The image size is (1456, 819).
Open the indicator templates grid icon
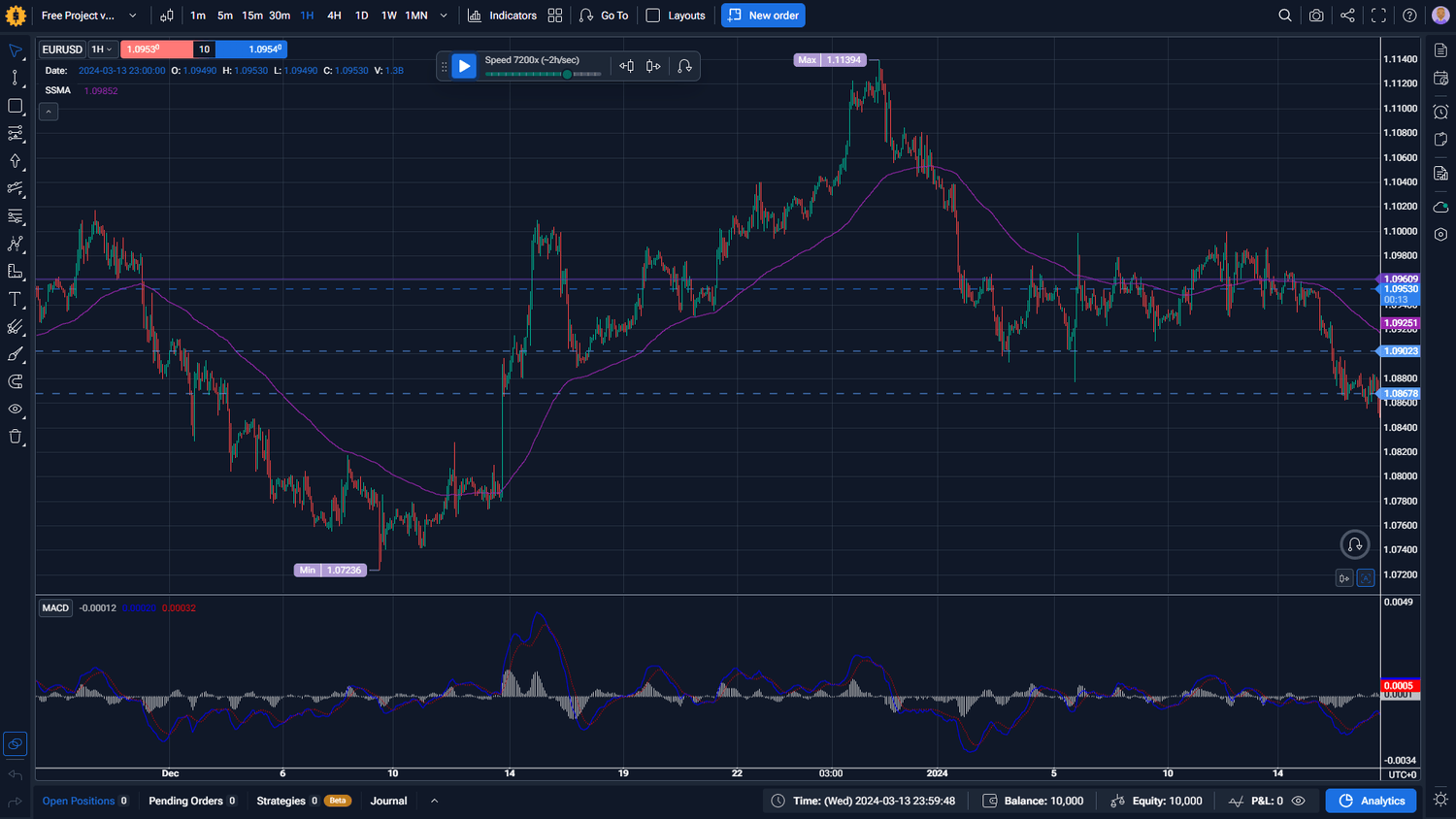[555, 16]
